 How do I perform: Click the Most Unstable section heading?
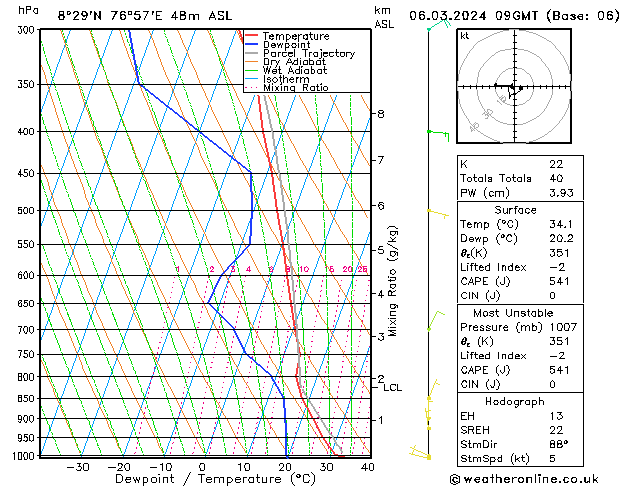tap(513, 313)
